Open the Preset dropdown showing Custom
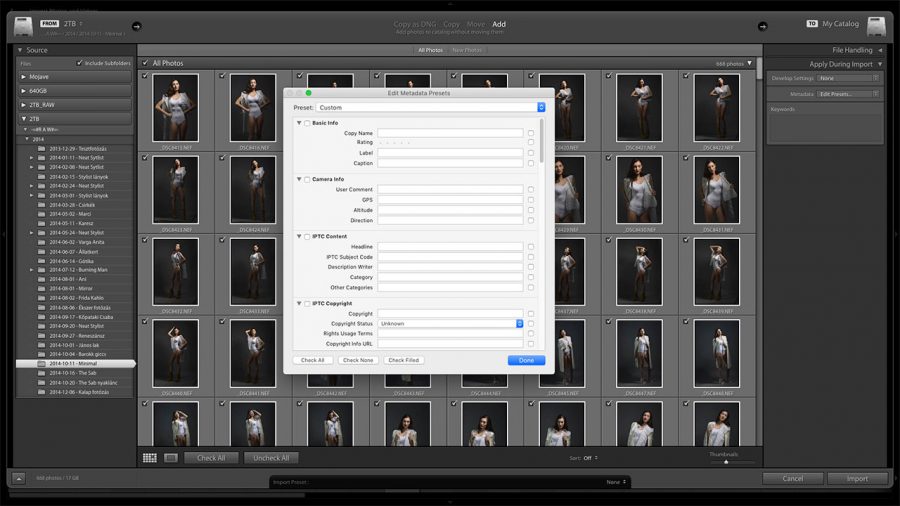The height and width of the screenshot is (506, 900). [431, 107]
